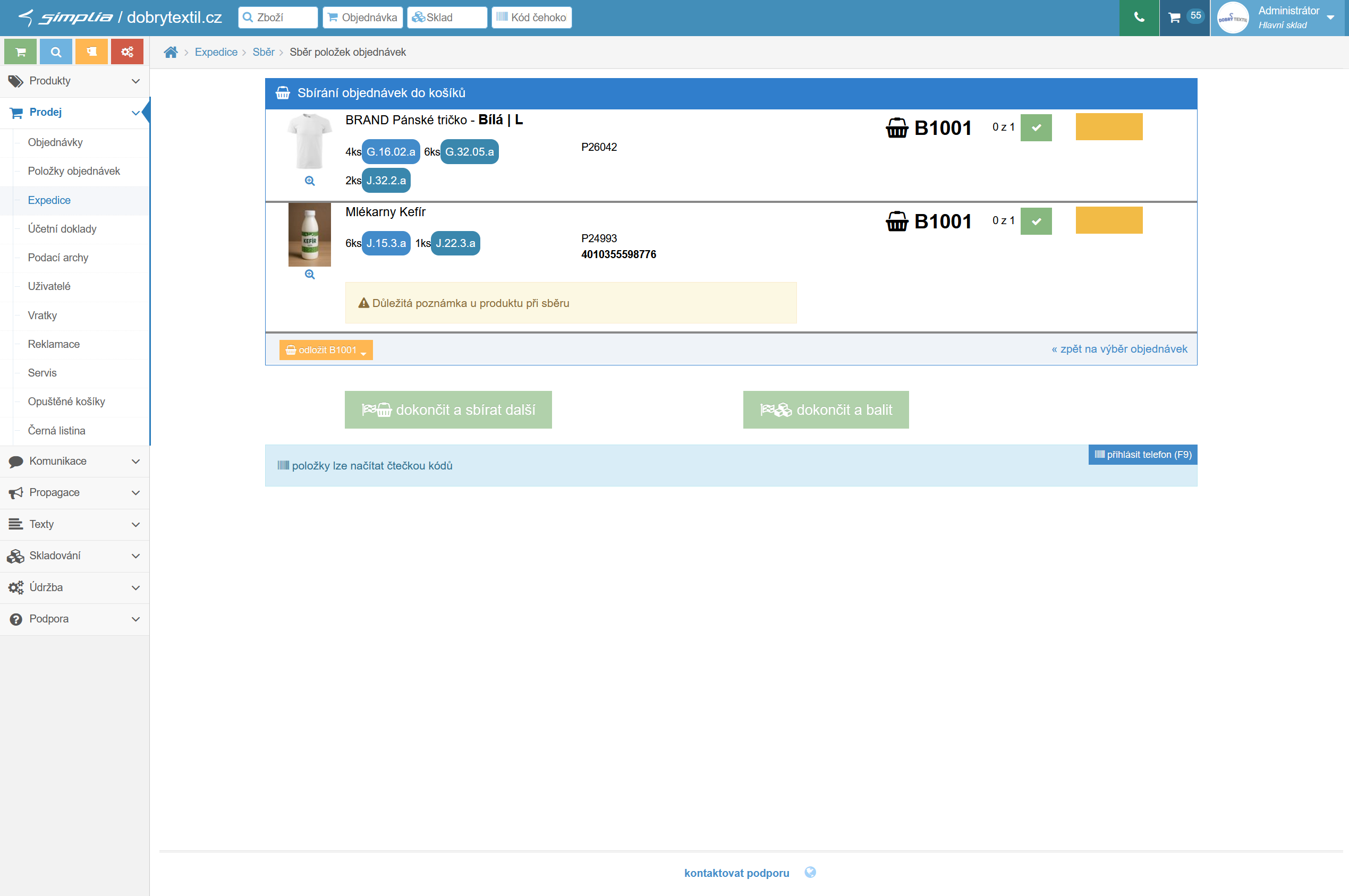This screenshot has width=1349, height=896.
Task: Click the green phone call icon
Action: point(1138,18)
